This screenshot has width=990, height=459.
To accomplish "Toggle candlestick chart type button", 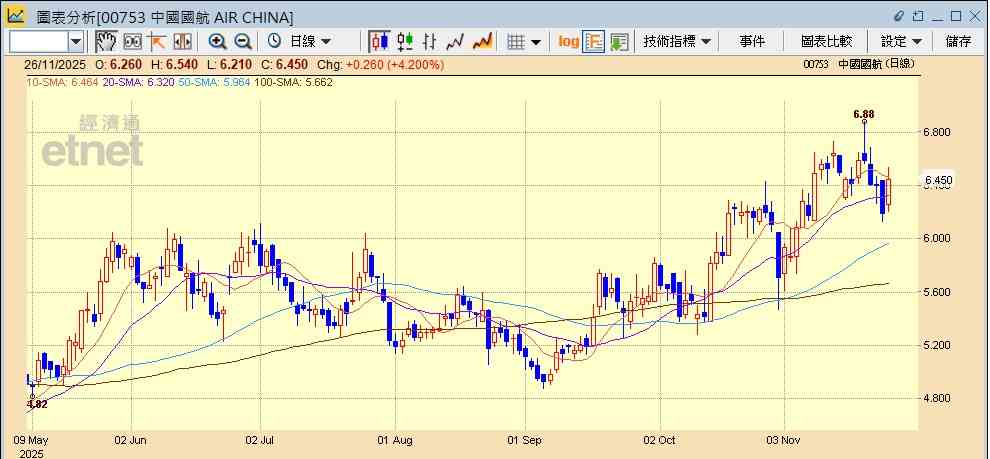I will pos(379,41).
